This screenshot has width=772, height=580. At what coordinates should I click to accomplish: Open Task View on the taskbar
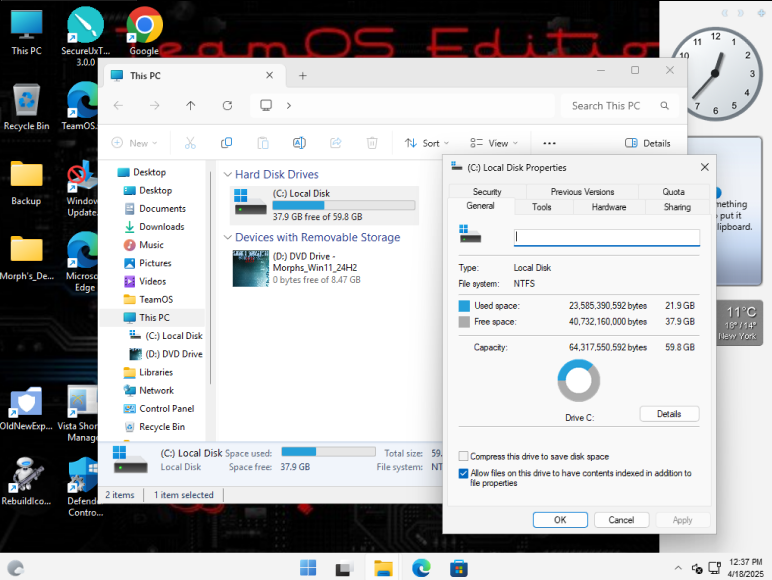[344, 568]
